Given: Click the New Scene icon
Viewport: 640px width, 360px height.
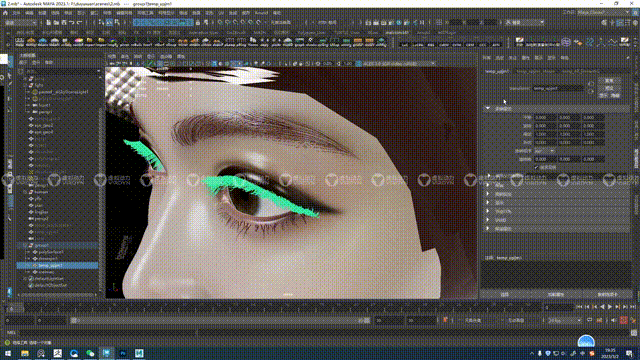Looking at the screenshot, I should [x=49, y=22].
